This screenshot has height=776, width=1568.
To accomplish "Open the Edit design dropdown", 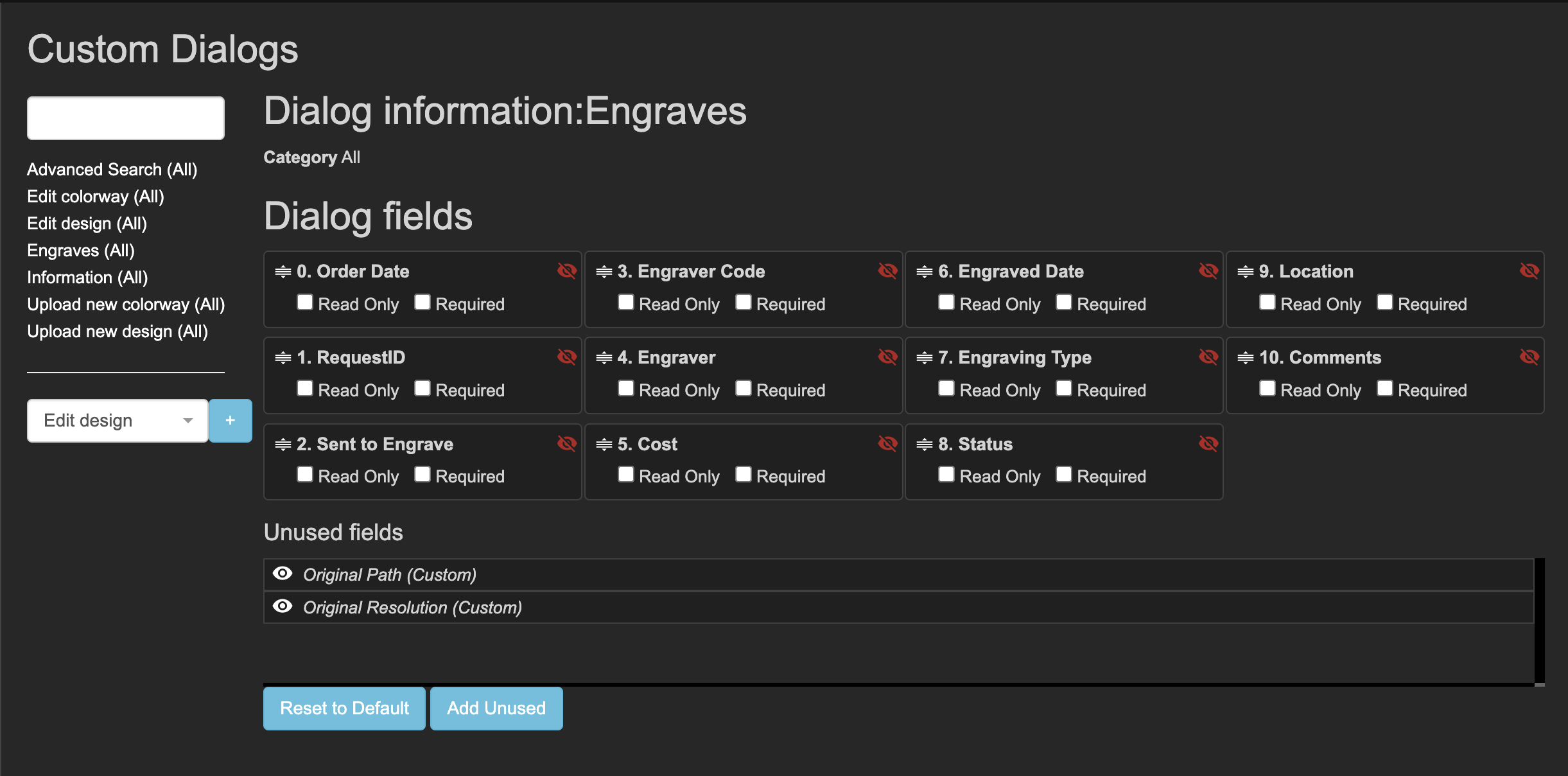I will pos(118,421).
